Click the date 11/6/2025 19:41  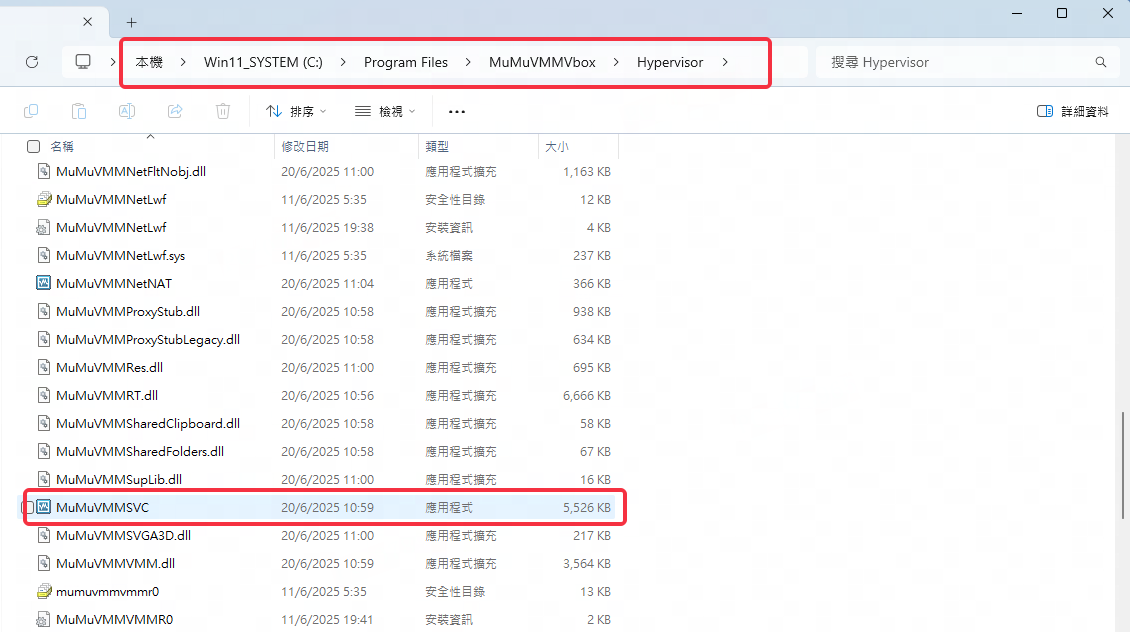[x=327, y=619]
